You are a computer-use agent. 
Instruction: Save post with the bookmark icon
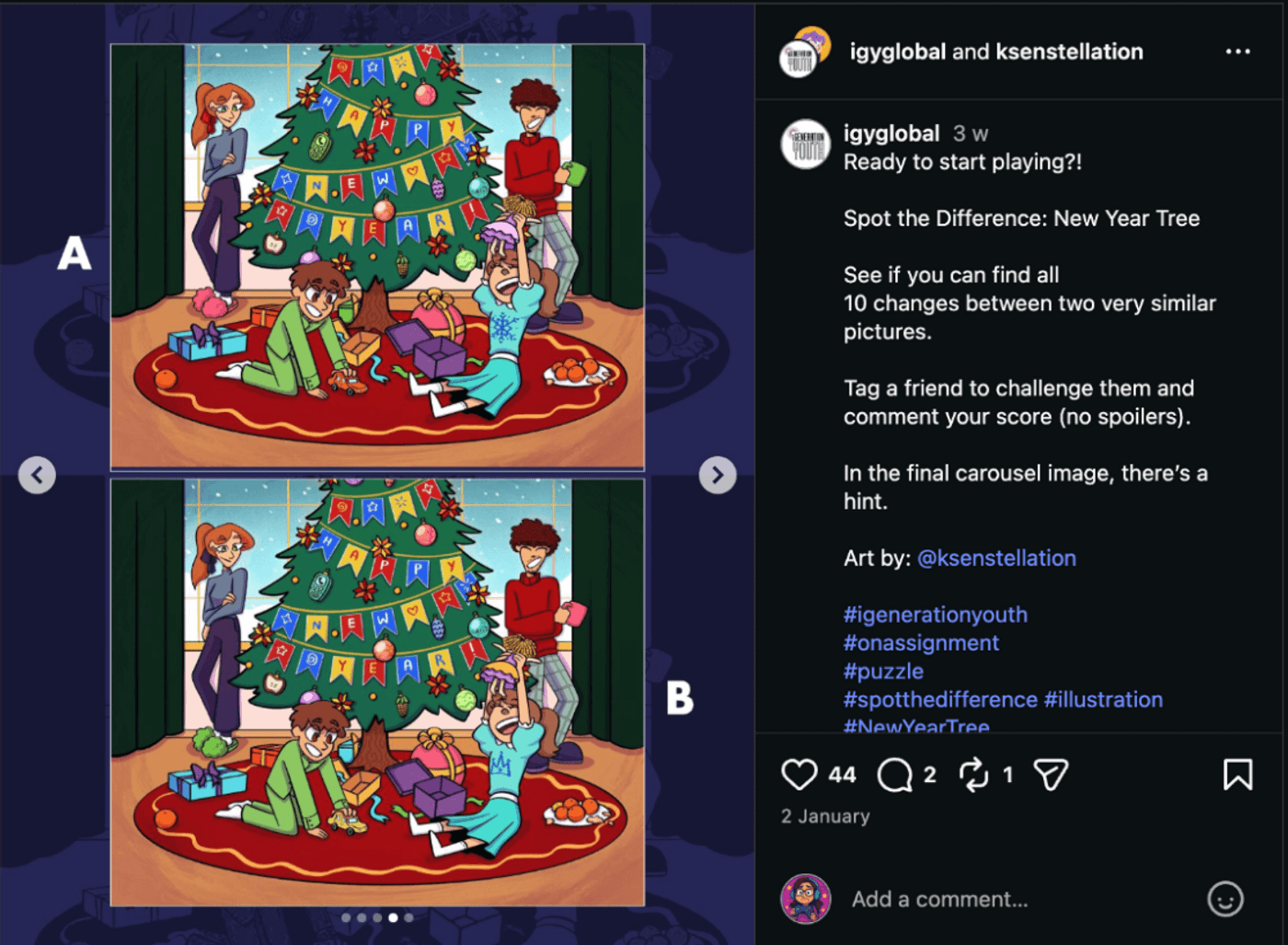(x=1237, y=775)
